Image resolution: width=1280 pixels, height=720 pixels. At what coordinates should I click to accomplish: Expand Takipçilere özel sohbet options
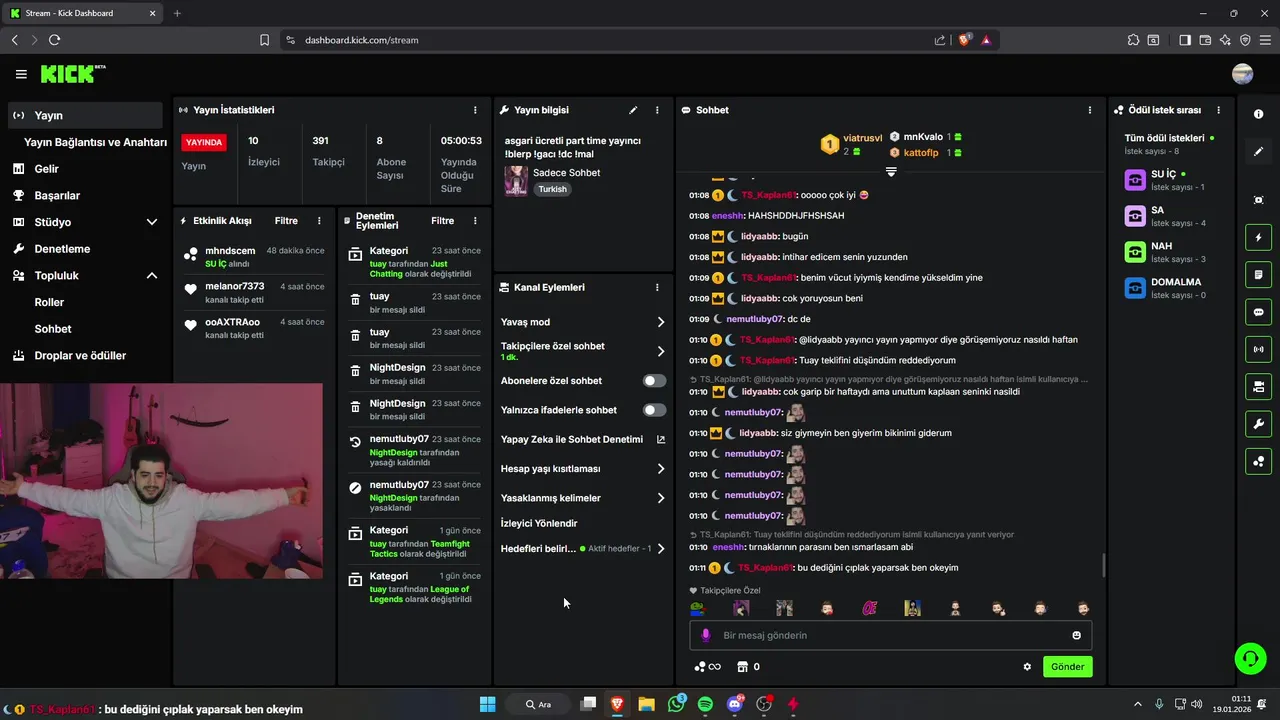(661, 351)
